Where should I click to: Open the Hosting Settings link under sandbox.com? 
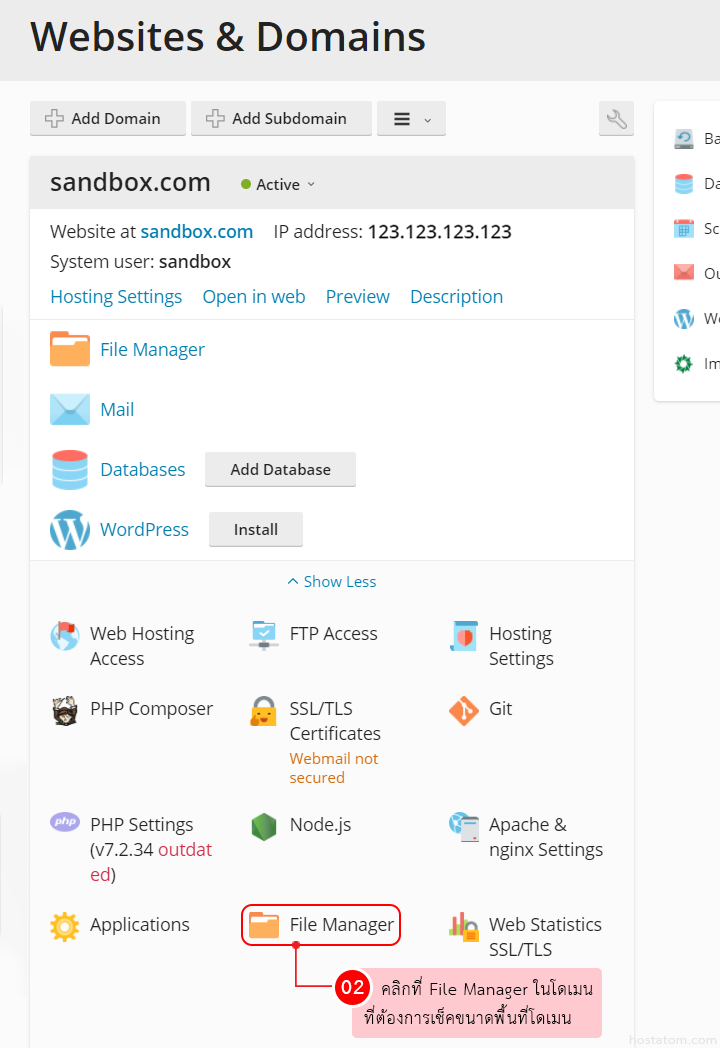[x=116, y=297]
